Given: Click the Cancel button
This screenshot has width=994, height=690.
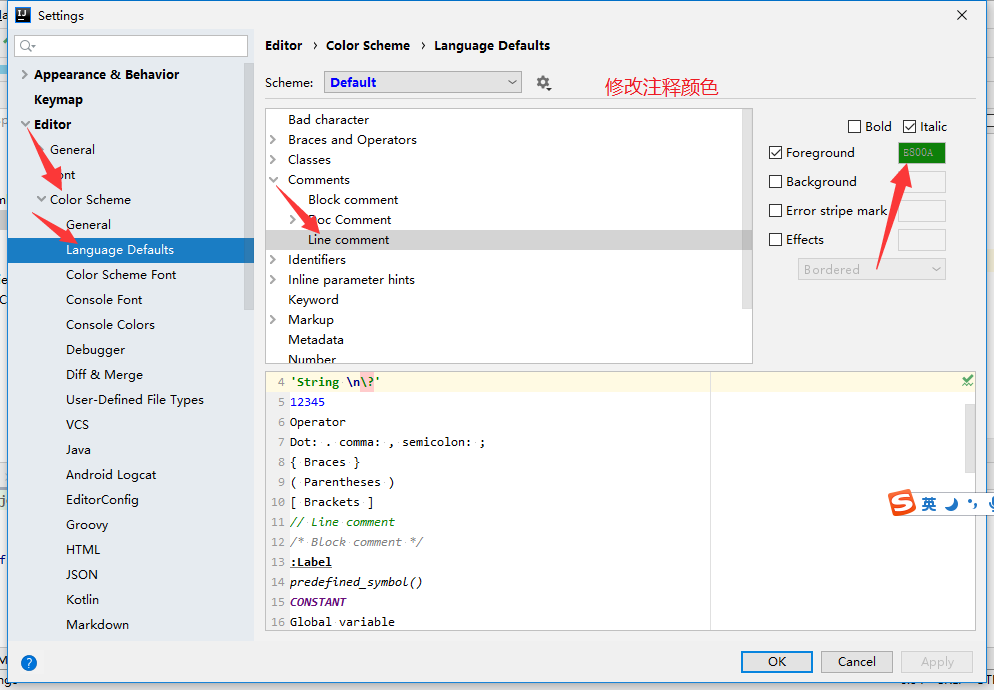Looking at the screenshot, I should (x=856, y=661).
